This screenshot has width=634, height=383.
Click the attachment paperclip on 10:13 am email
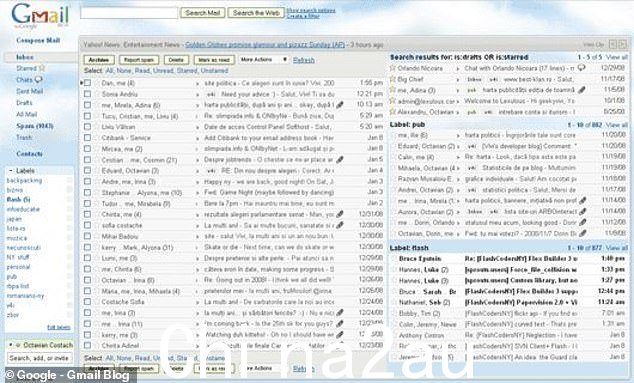(340, 105)
